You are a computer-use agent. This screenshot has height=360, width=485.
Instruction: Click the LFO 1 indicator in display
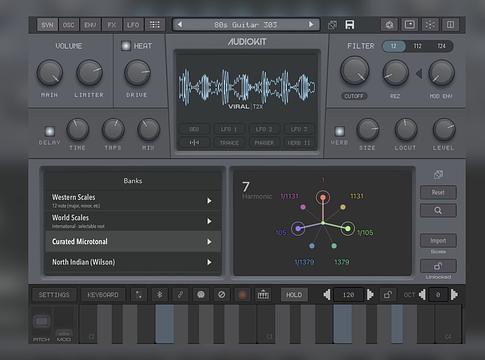229,129
